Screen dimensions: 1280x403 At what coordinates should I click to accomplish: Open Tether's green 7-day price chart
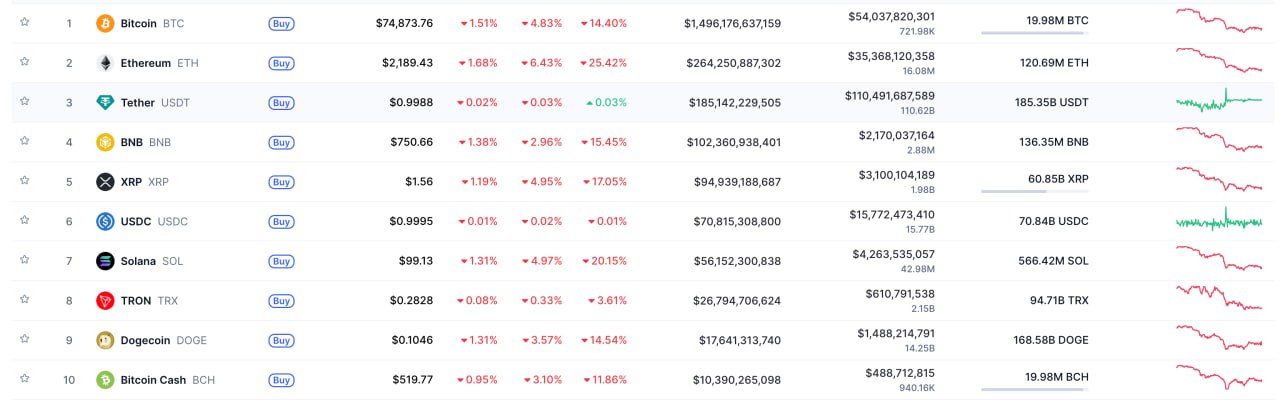(1218, 101)
